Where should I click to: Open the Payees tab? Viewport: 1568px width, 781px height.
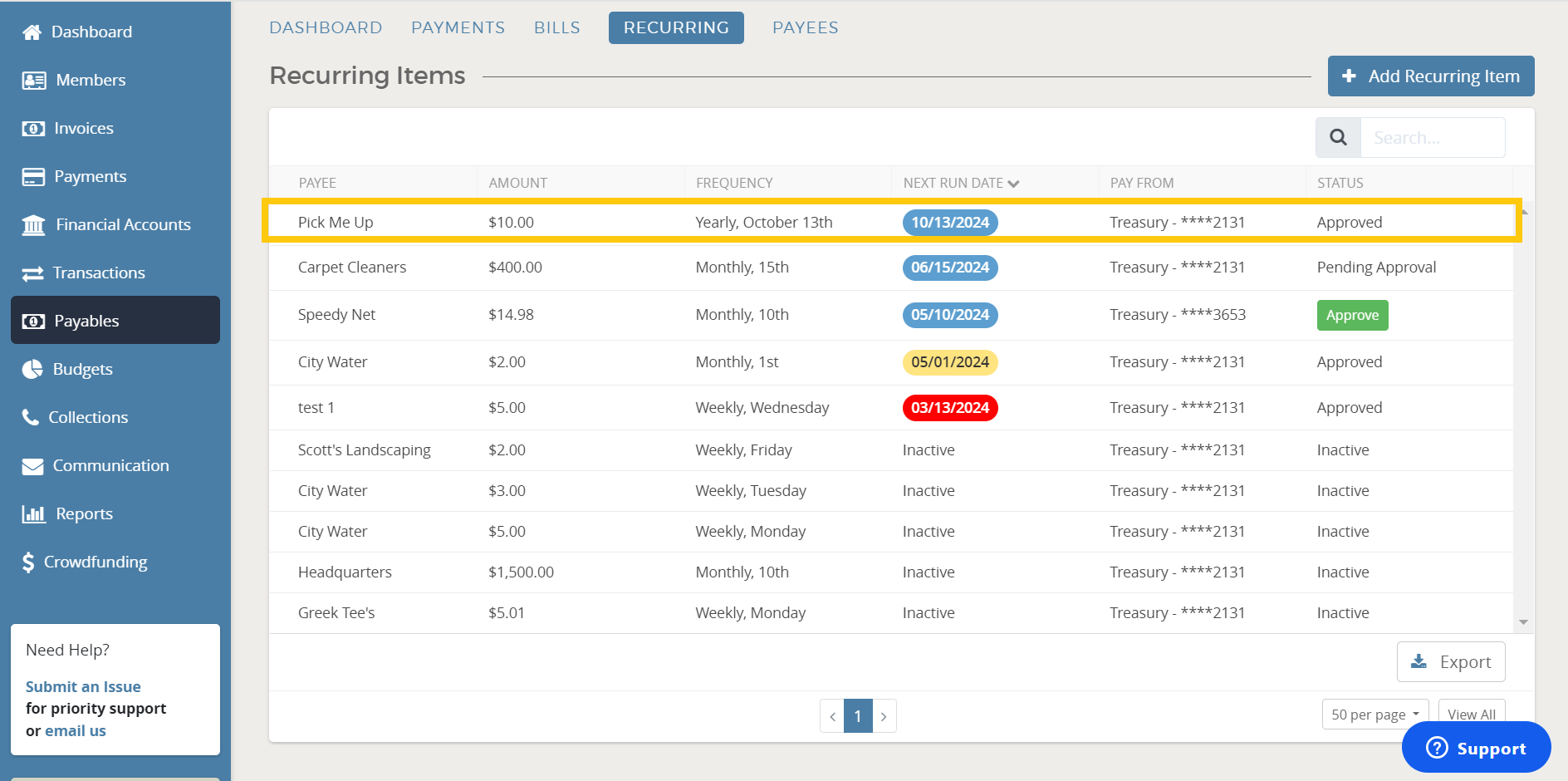pos(805,27)
